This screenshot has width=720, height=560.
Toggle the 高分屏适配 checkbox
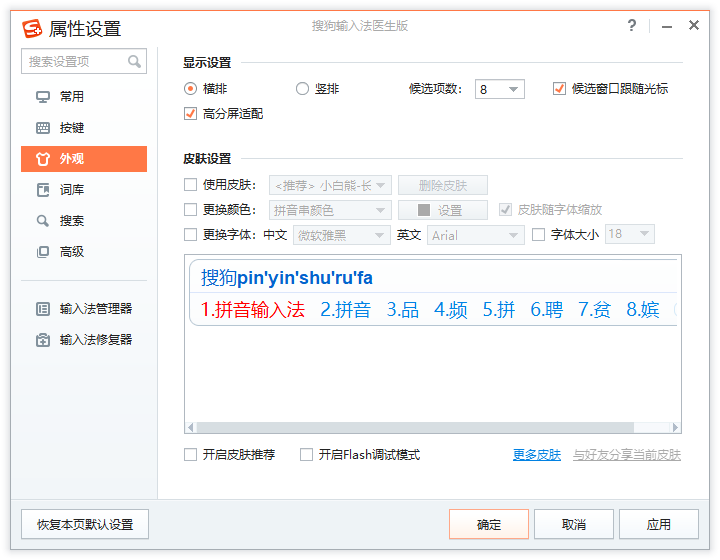click(x=190, y=114)
